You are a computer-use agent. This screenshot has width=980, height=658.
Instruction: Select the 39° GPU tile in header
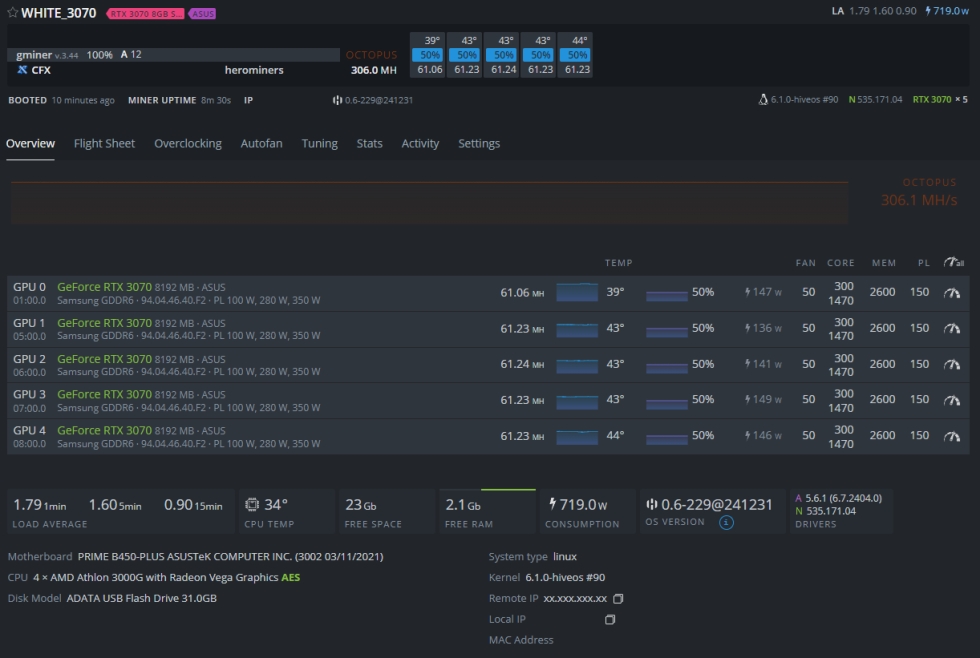click(x=428, y=55)
